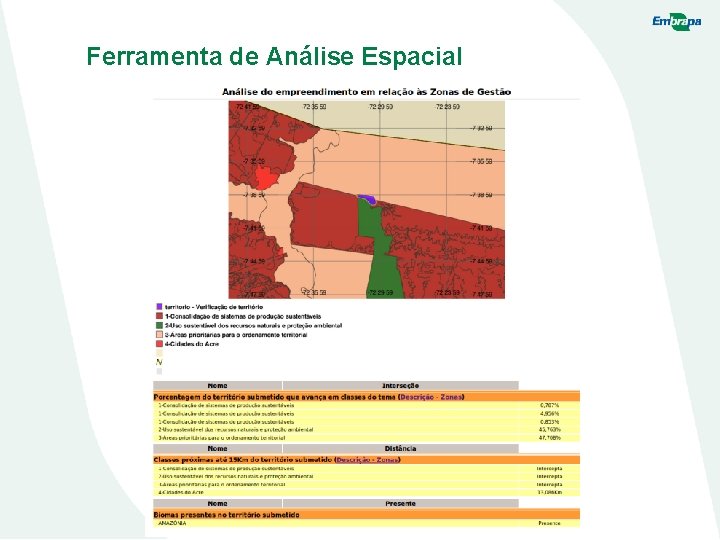Open 'Descrição - Zonas' link in Classes próximas header
Image resolution: width=720 pixels, height=540 pixels.
tap(367, 460)
